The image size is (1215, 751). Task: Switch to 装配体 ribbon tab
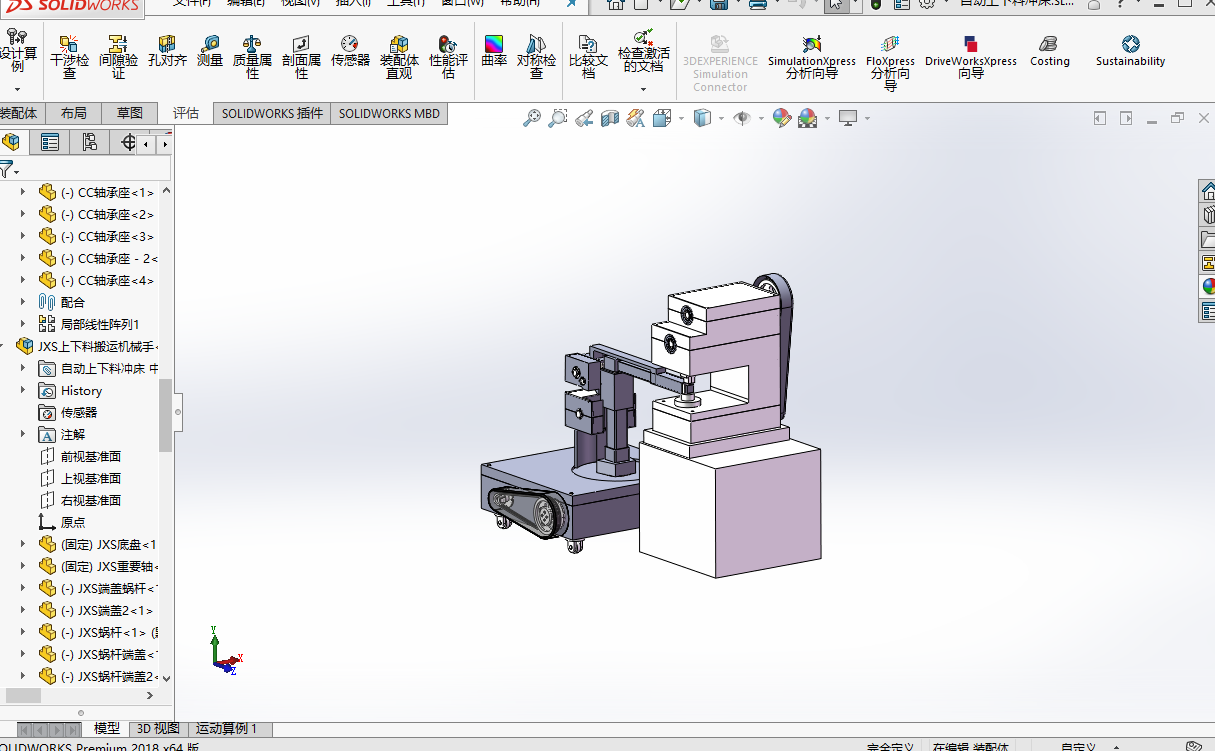click(x=20, y=113)
